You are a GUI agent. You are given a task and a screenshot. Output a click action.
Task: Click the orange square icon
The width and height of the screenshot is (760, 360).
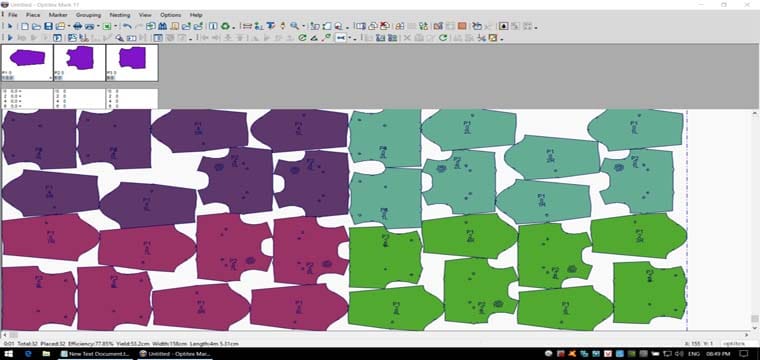(462, 26)
